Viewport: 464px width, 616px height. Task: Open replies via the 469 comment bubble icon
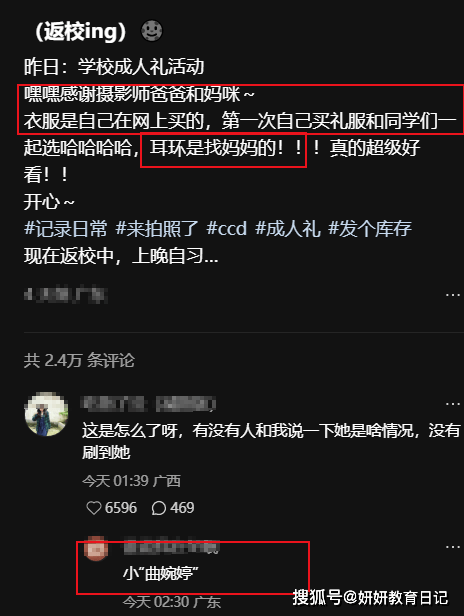click(158, 508)
